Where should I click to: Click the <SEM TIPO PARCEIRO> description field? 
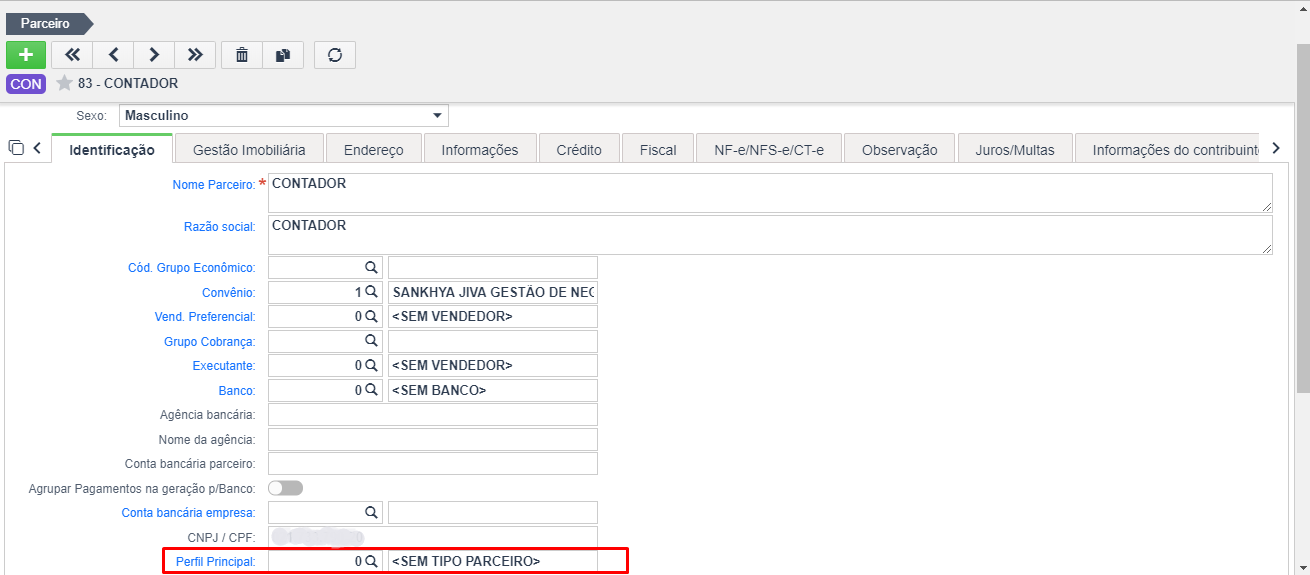(493, 562)
